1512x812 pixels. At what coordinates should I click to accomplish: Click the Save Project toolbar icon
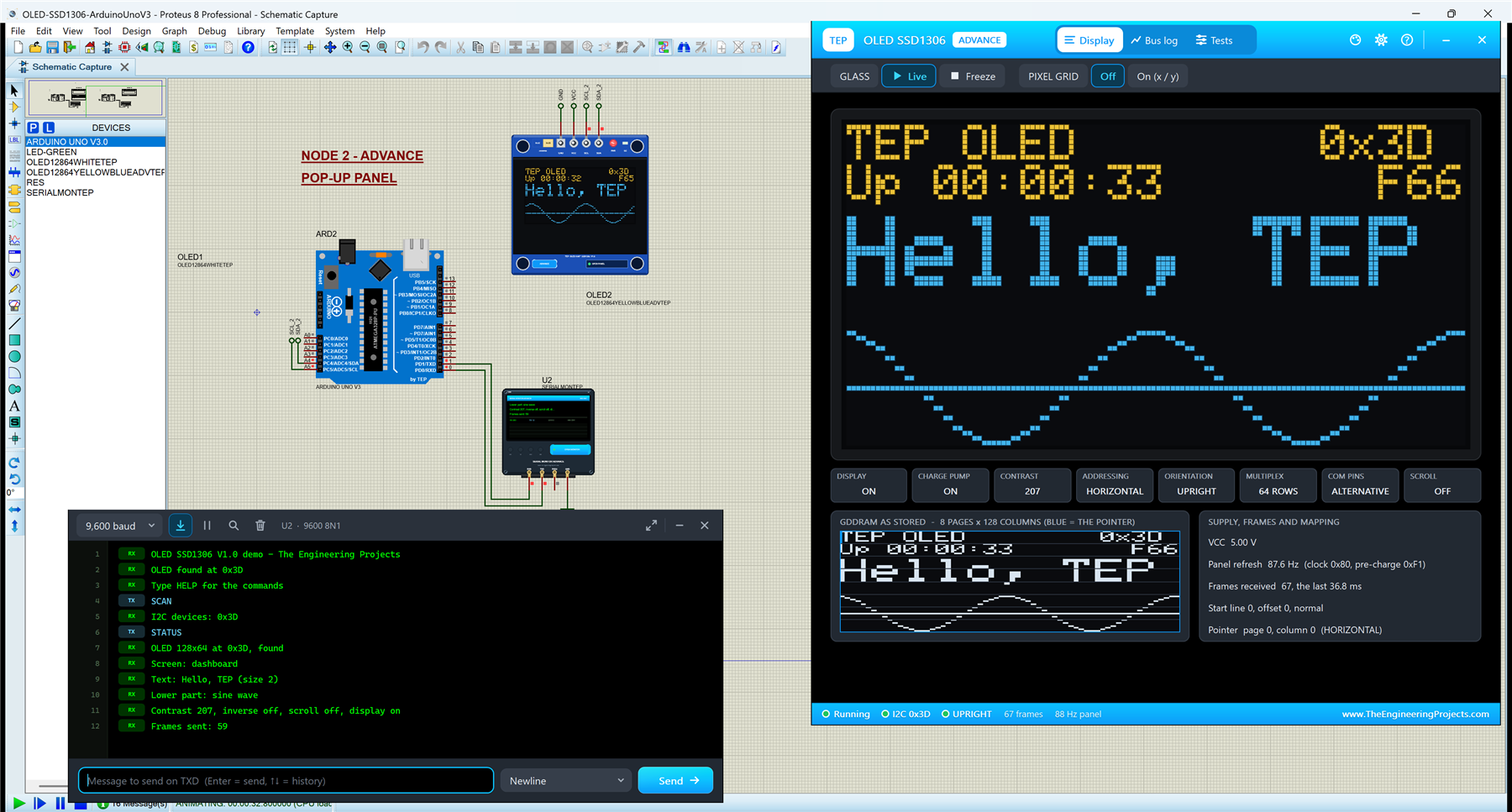pos(52,48)
